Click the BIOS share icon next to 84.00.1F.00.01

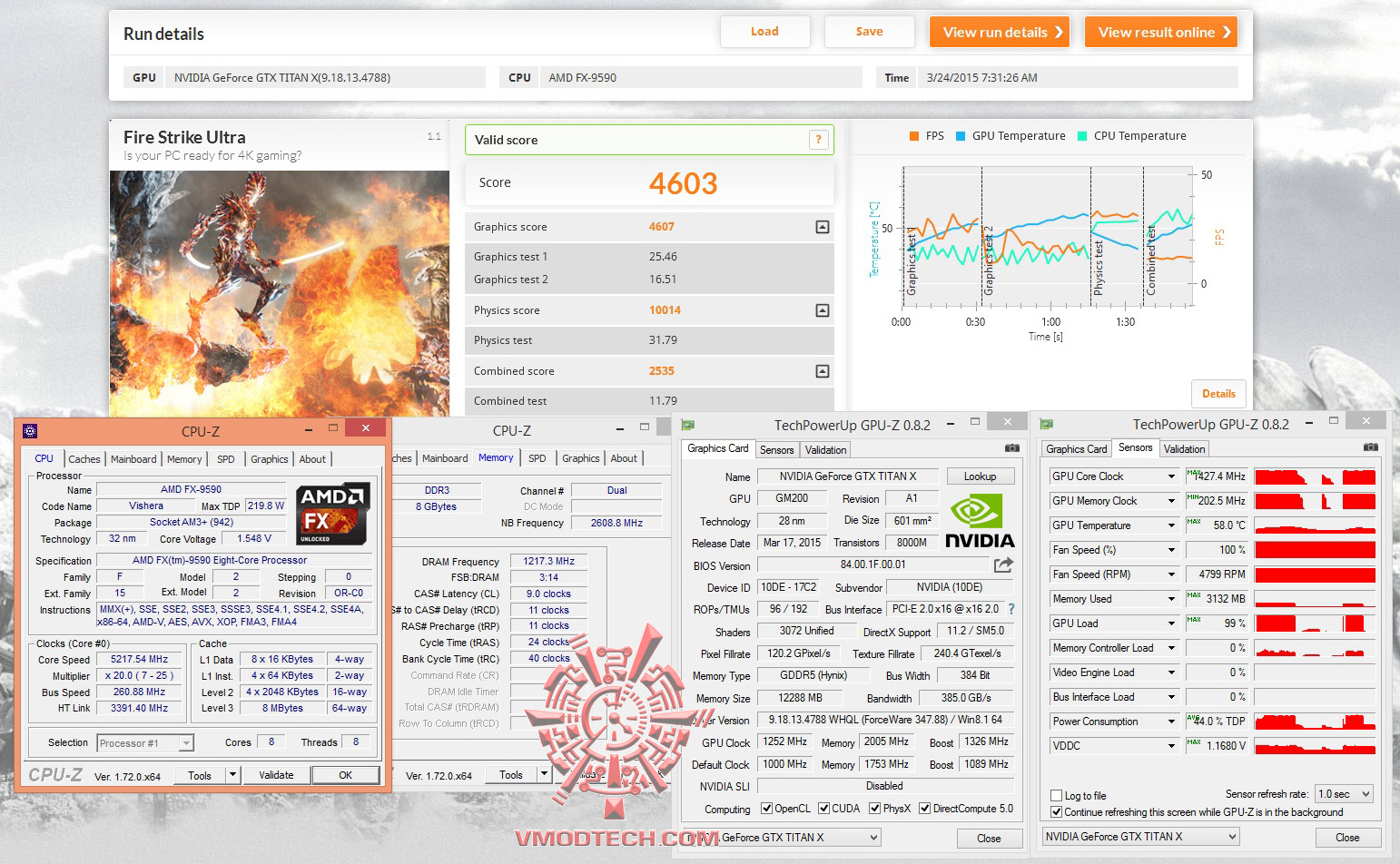pyautogui.click(x=1003, y=565)
